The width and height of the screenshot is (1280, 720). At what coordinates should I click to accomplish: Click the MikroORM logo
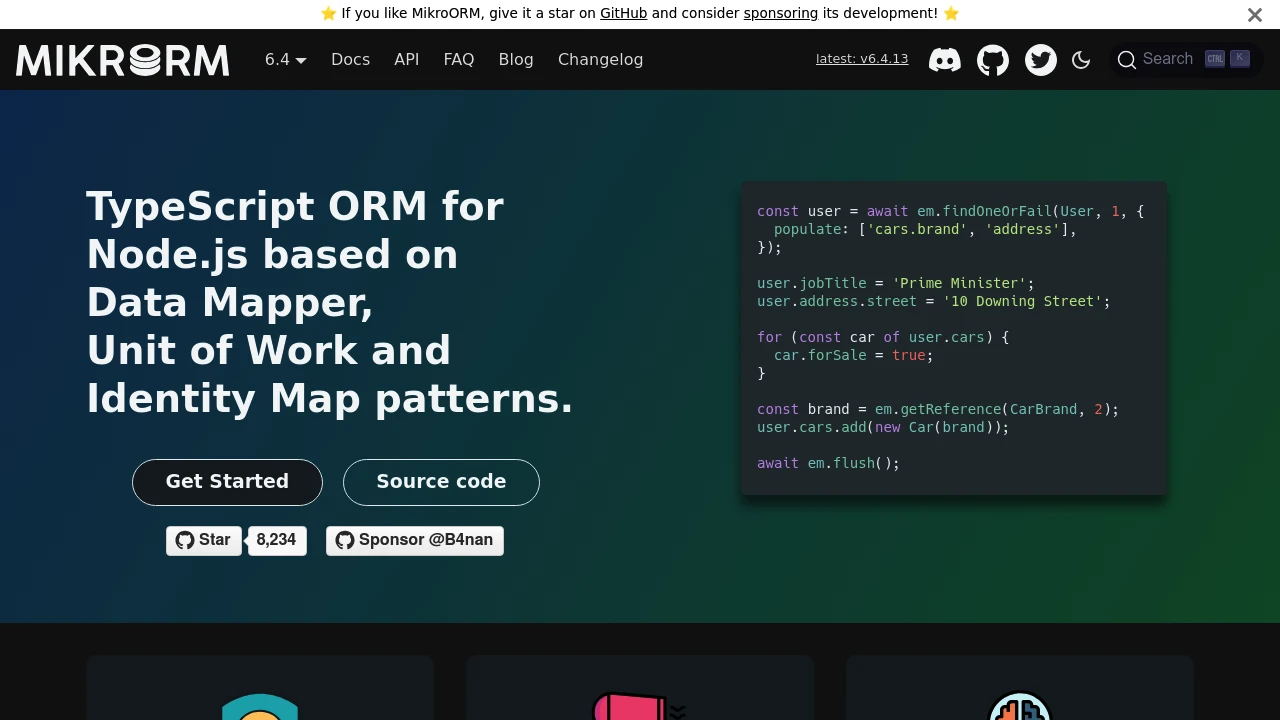coord(122,60)
